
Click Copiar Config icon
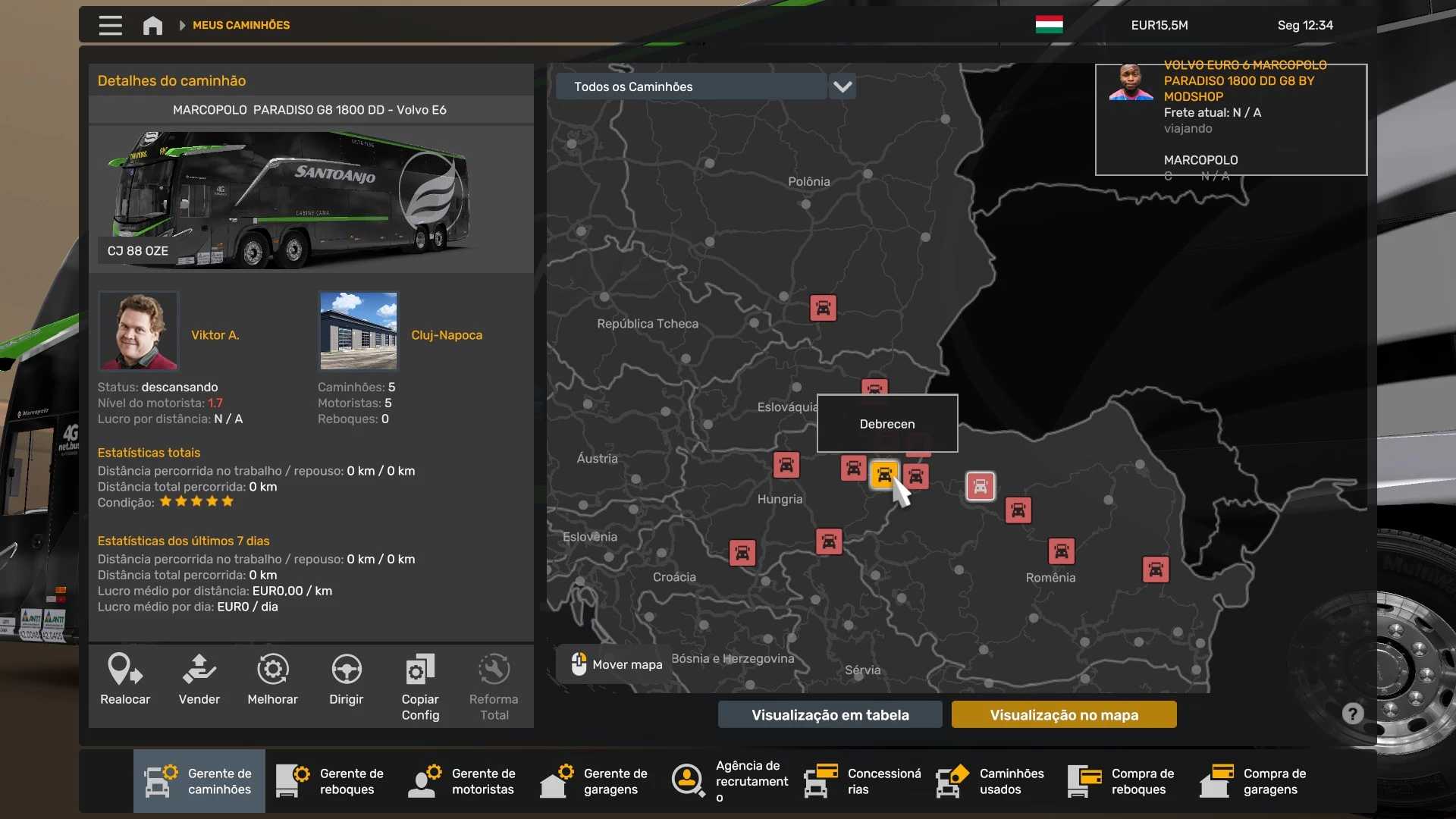click(x=420, y=670)
